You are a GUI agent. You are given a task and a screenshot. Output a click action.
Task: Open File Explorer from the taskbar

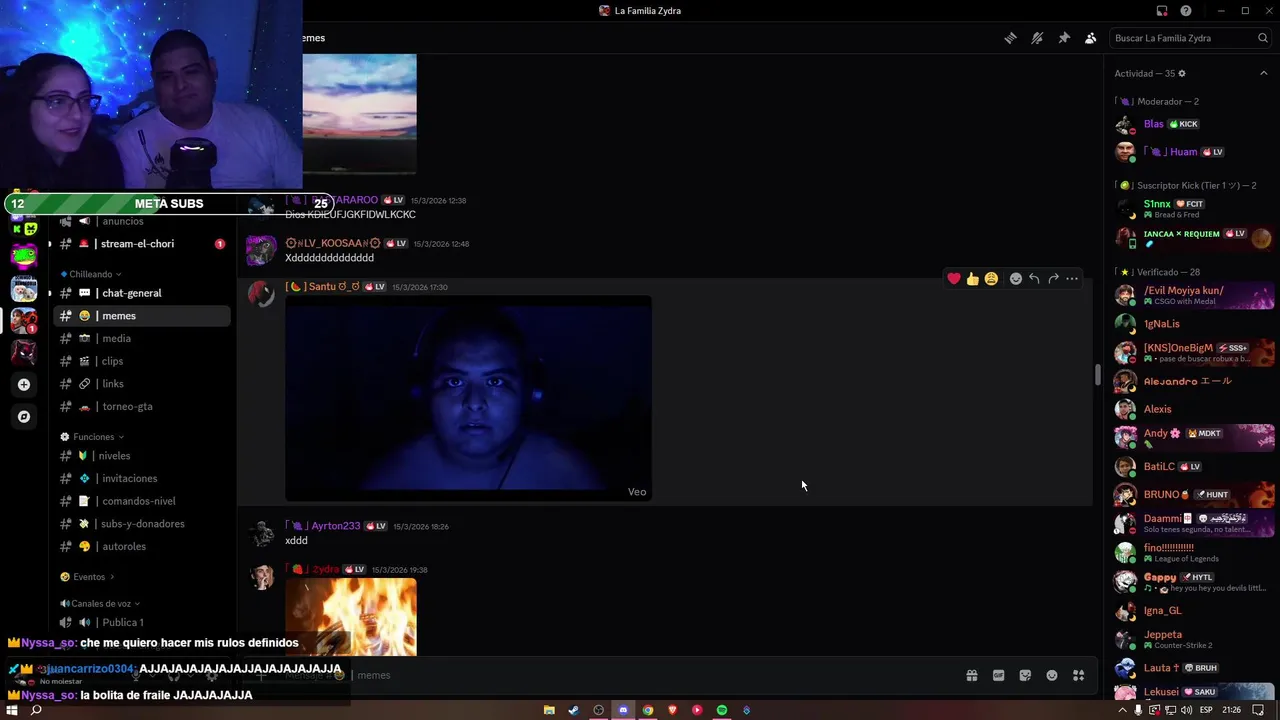549,710
